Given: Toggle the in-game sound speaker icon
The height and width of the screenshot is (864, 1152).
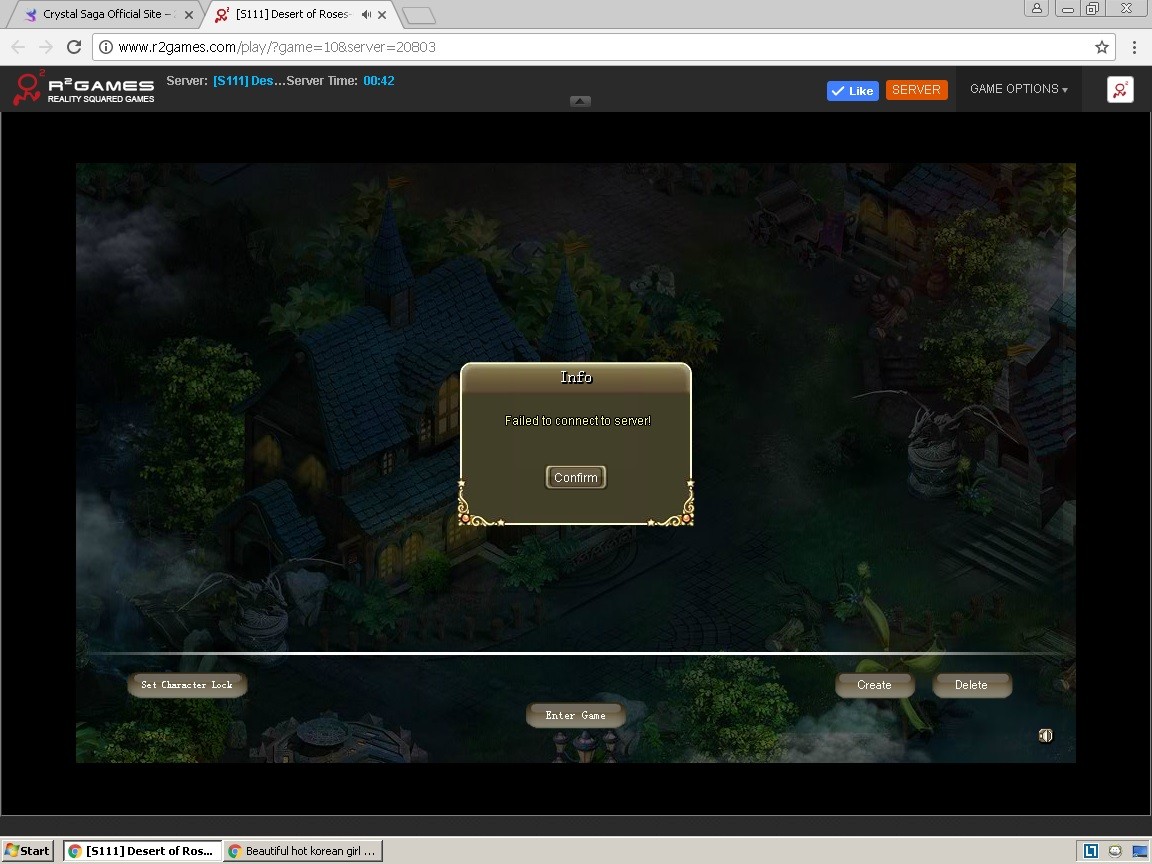Looking at the screenshot, I should tap(1045, 736).
